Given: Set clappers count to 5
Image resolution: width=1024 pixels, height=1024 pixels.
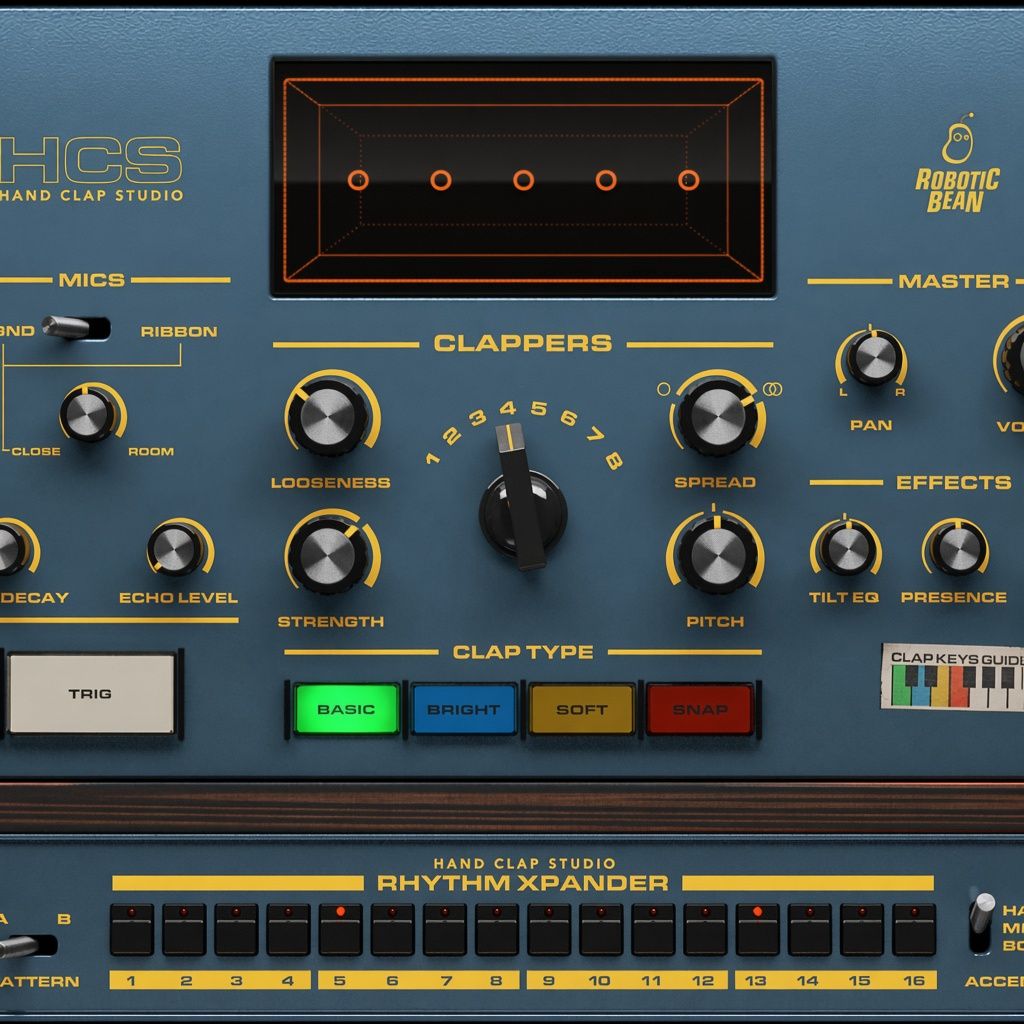Looking at the screenshot, I should coord(539,409).
